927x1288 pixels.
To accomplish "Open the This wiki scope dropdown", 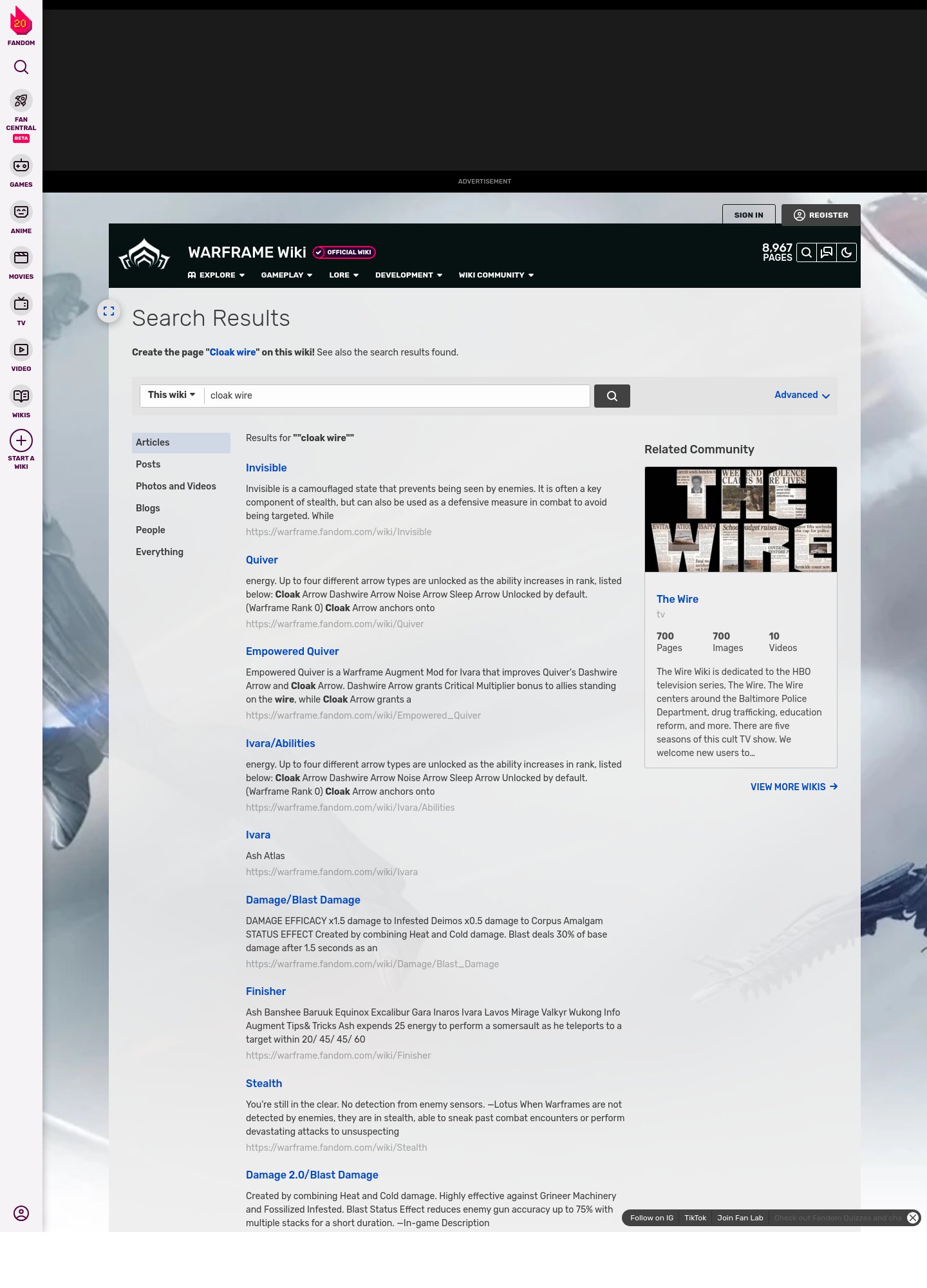I will point(172,395).
